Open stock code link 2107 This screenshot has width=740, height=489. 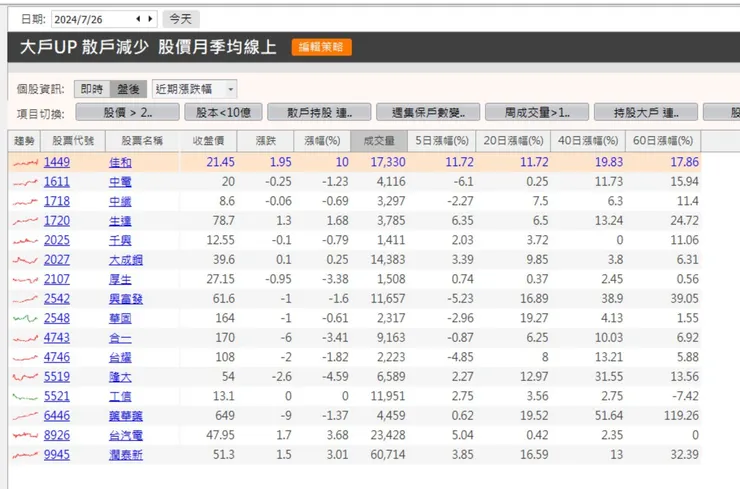(x=57, y=279)
